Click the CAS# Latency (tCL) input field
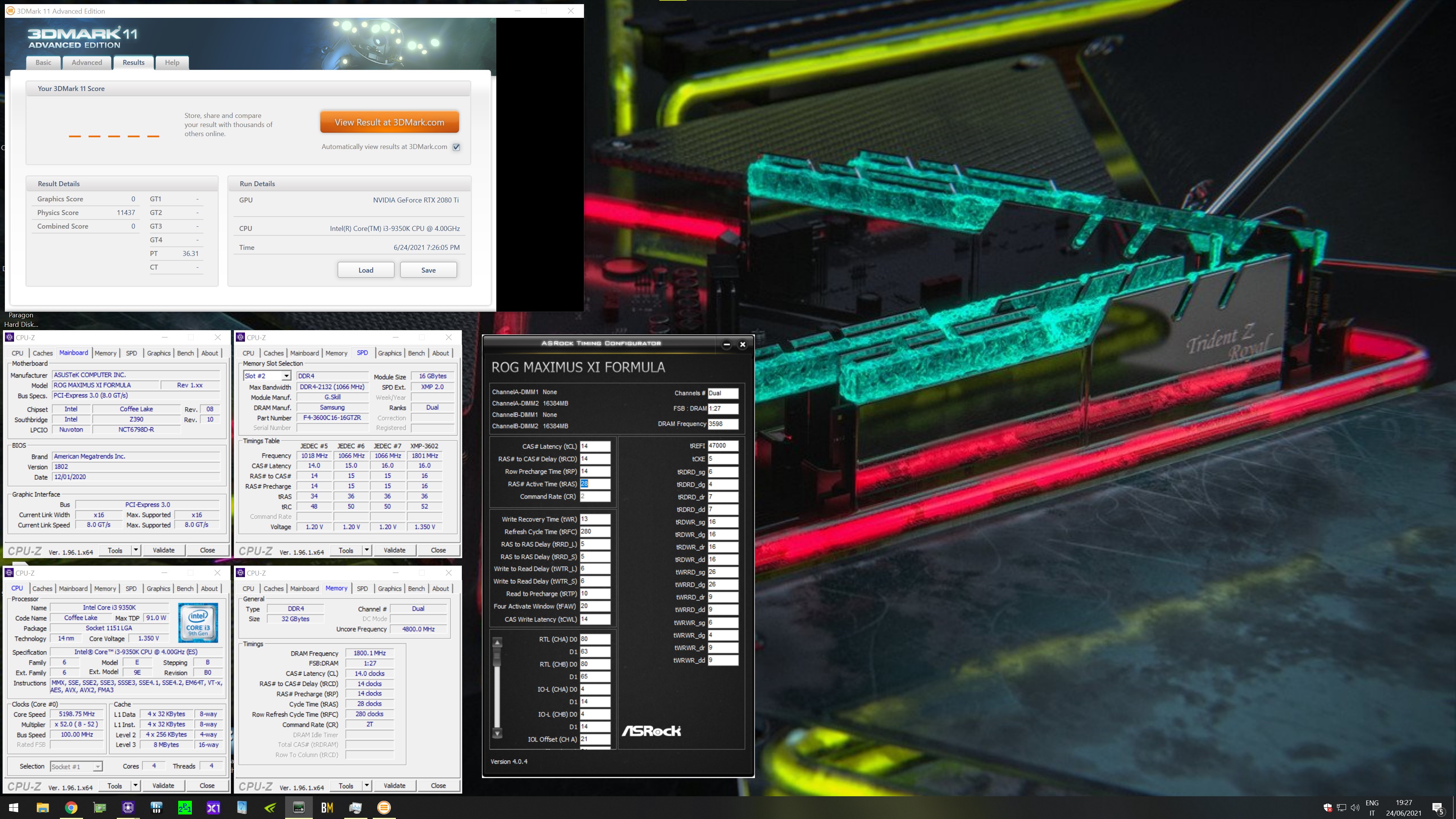This screenshot has height=819, width=1456. coord(595,446)
